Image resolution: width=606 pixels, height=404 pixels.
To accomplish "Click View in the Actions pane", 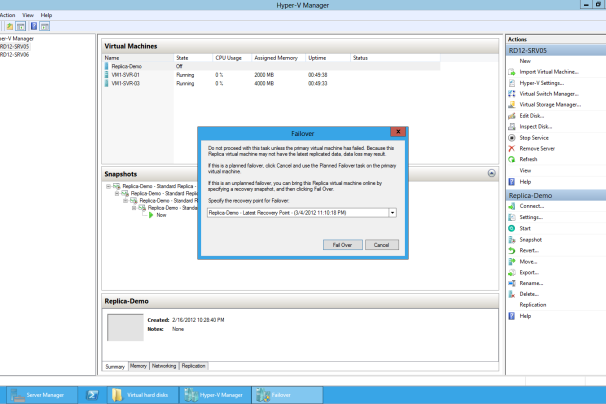I will click(525, 170).
